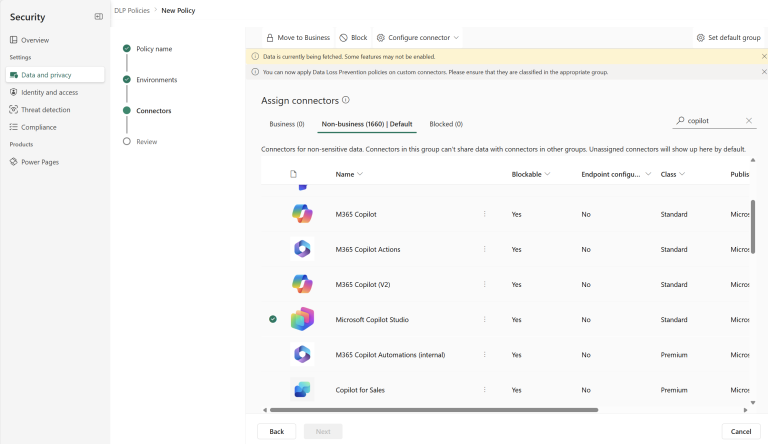Select the M365 Copilot (V2) name

(362, 284)
